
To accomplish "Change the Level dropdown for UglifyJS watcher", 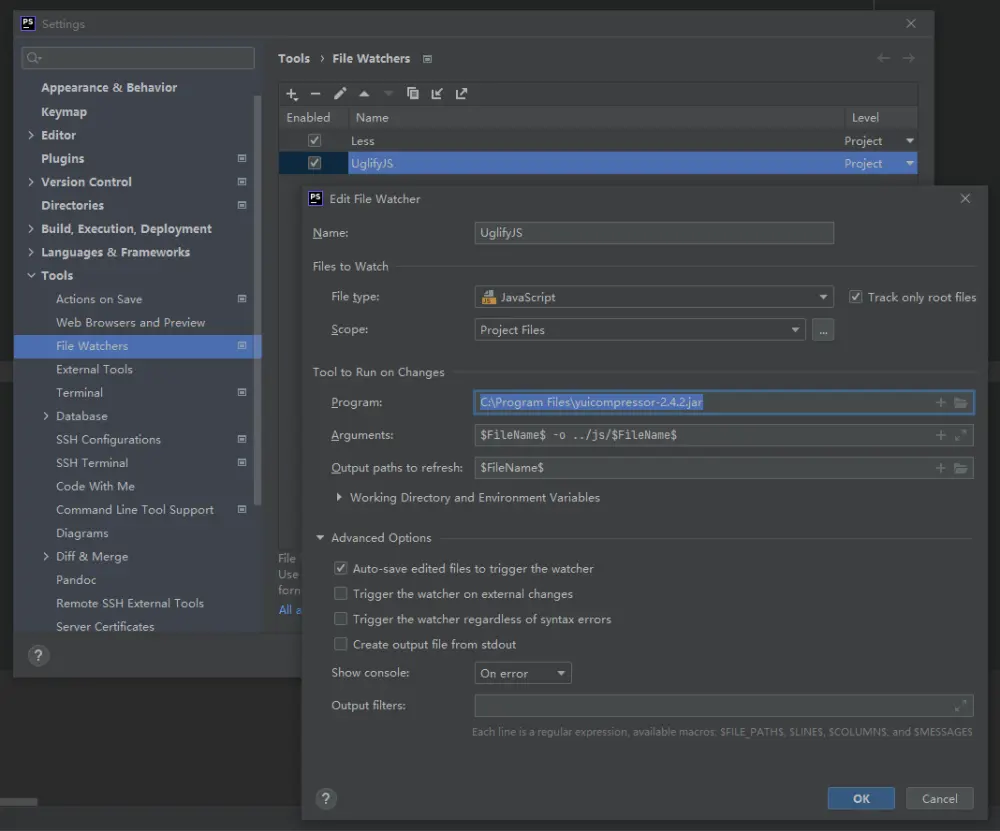I will [910, 164].
